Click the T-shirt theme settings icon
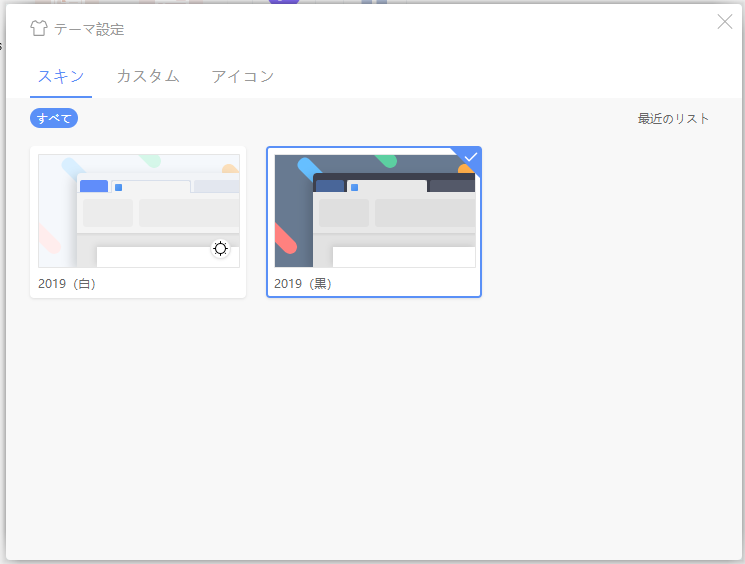This screenshot has height=564, width=745. (x=39, y=29)
